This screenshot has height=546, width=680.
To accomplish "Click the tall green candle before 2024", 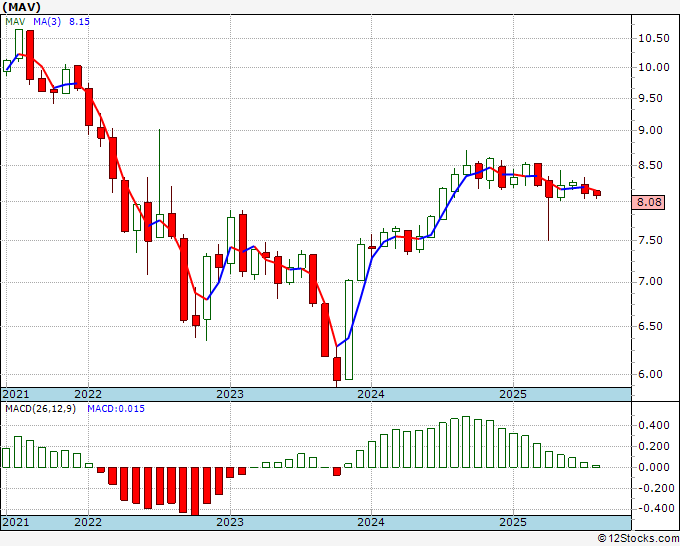I will (x=349, y=330).
